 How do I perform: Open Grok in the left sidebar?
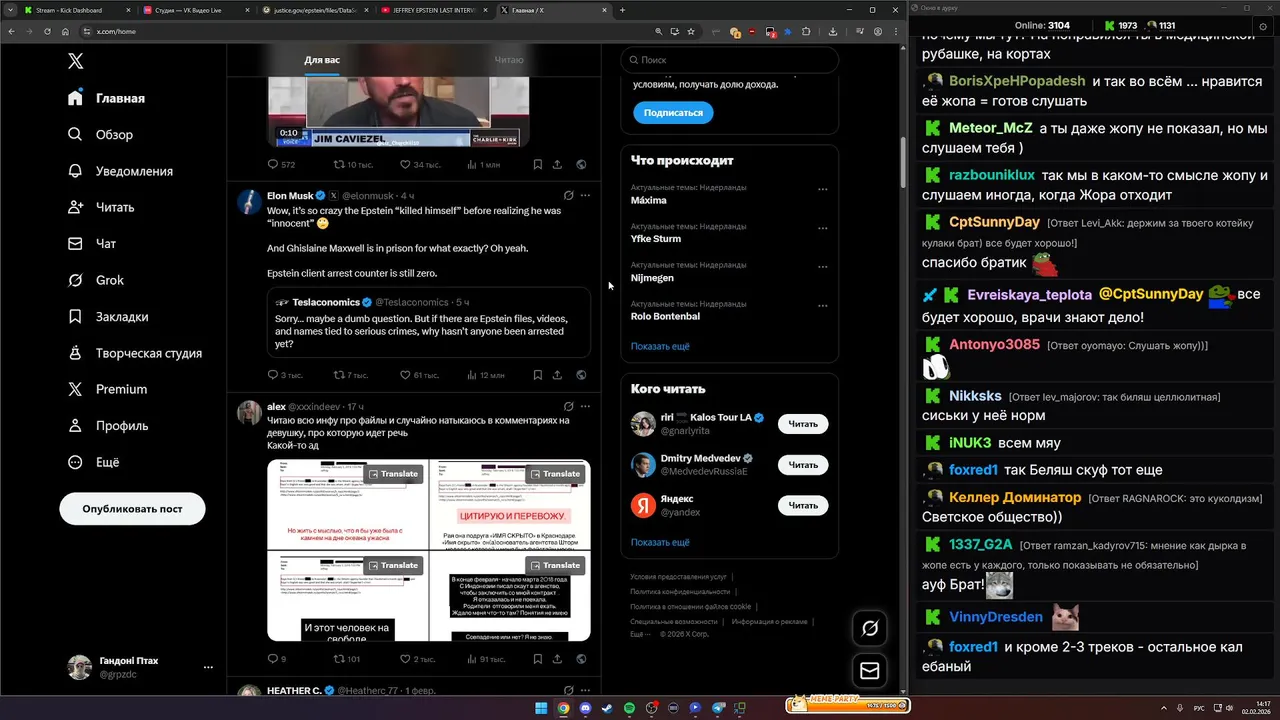coord(96,280)
